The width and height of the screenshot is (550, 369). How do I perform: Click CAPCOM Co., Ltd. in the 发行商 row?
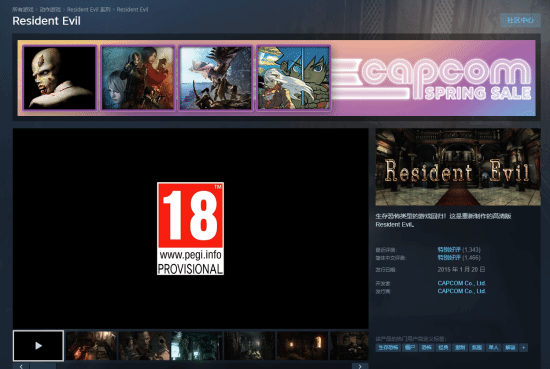click(462, 291)
